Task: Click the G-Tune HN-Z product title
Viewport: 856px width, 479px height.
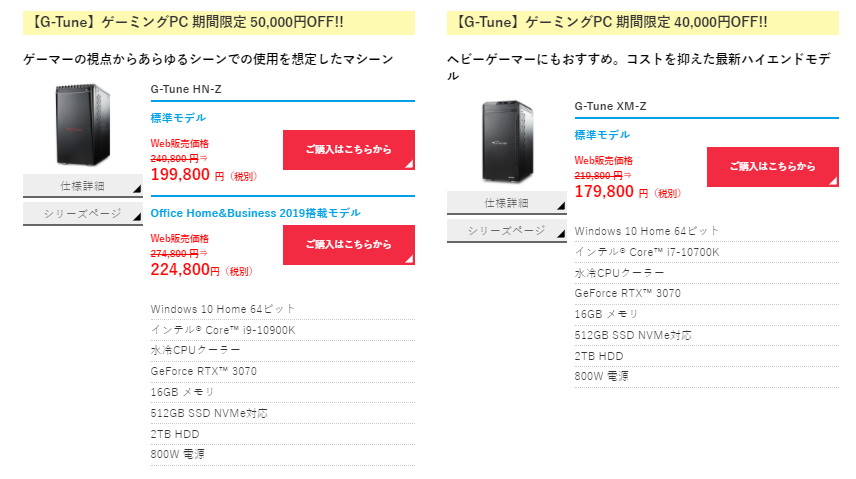Action: tap(186, 89)
